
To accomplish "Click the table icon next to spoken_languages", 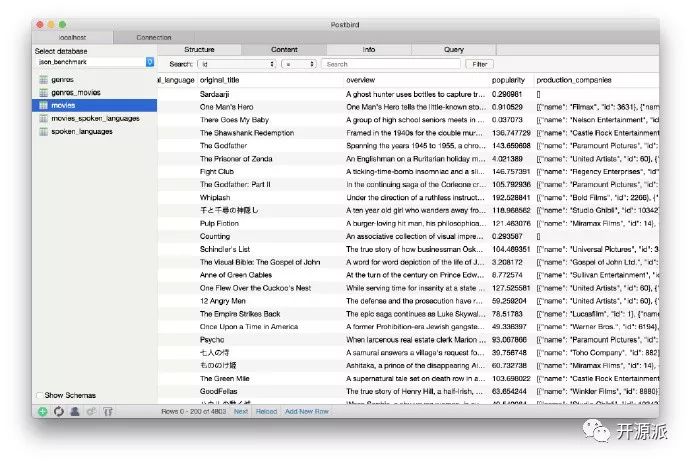I will pos(44,132).
